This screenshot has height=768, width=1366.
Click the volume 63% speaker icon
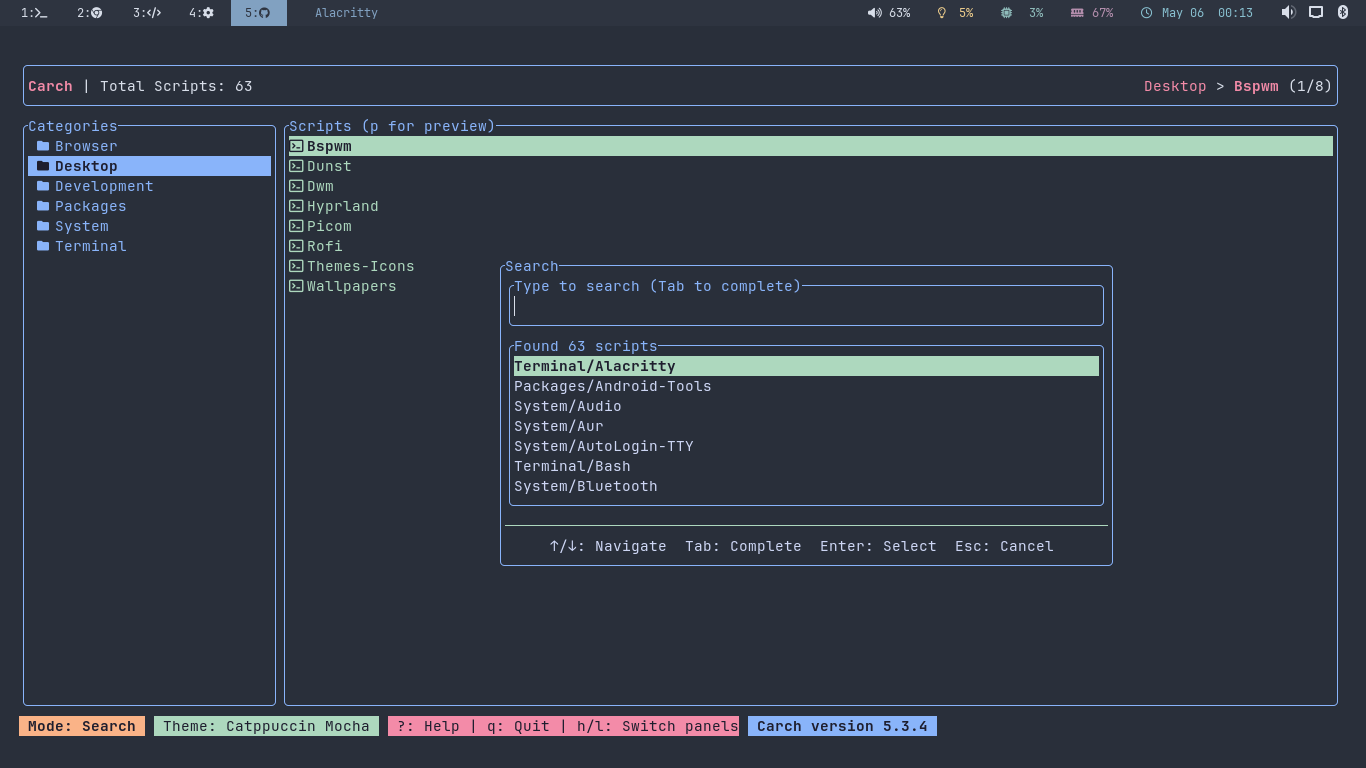(x=874, y=13)
